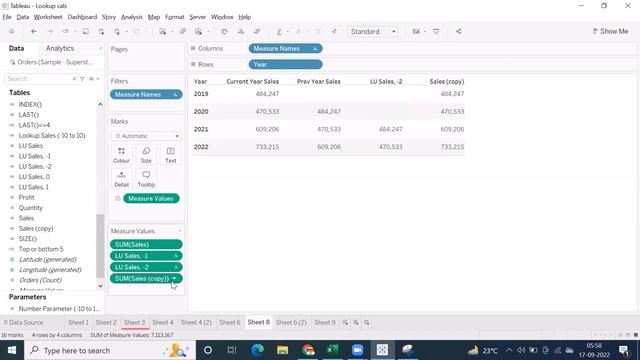Open the Analysis menu

(x=131, y=17)
